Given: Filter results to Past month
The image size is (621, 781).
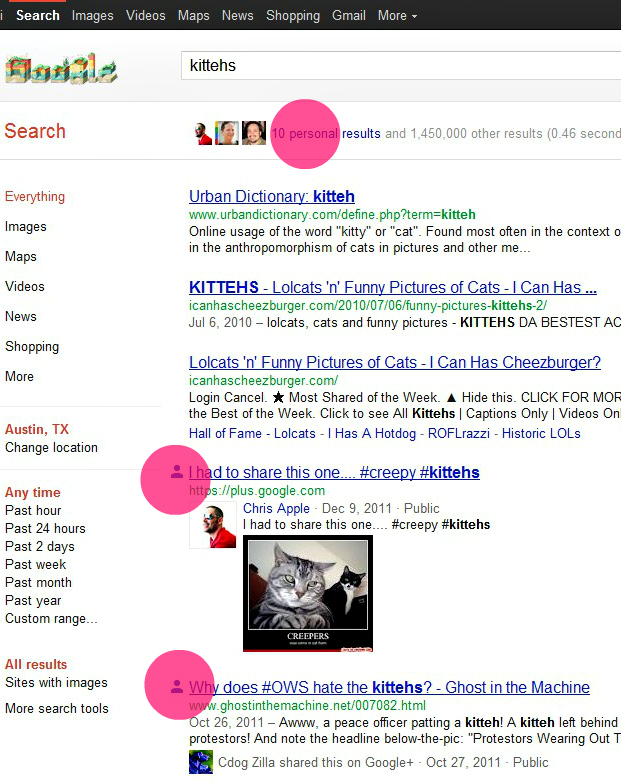Looking at the screenshot, I should [38, 582].
